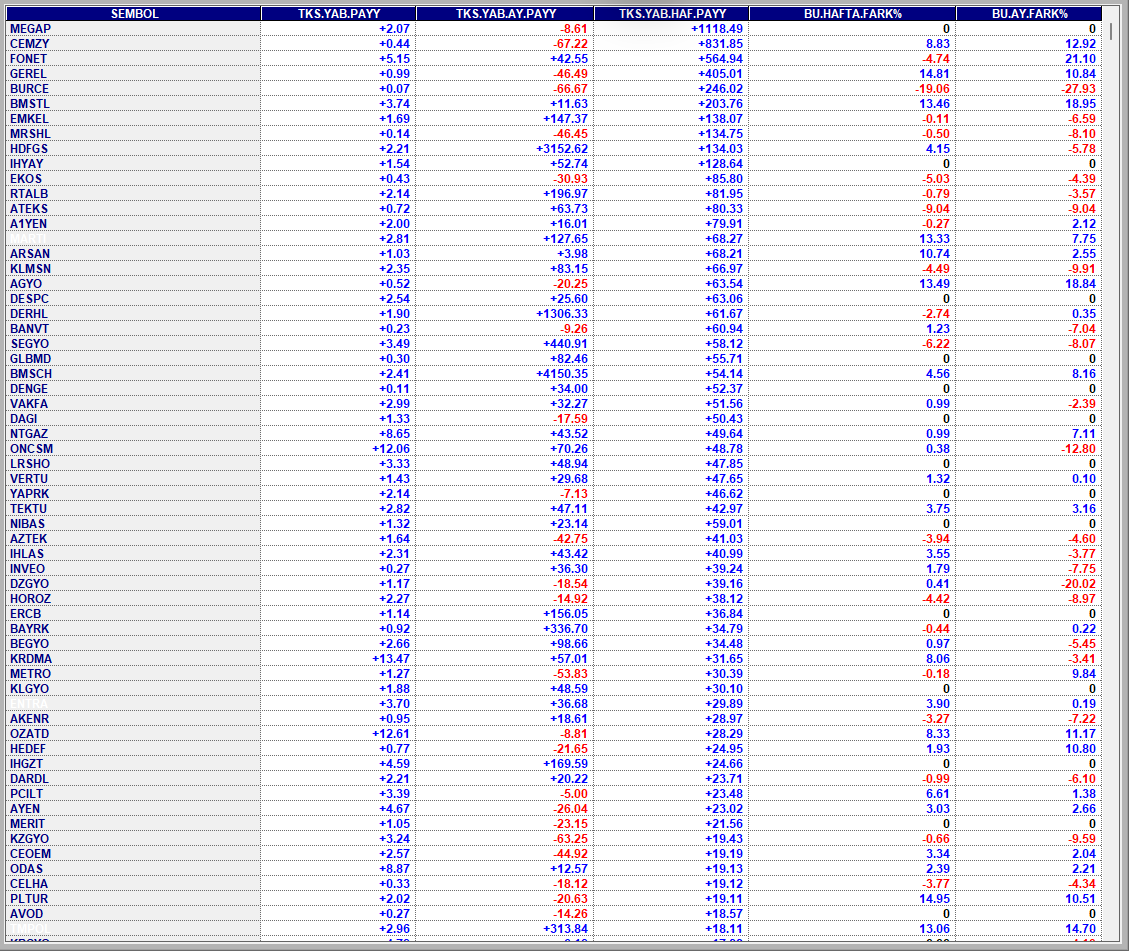Click the +12.06 value in ONCSM row

391,449
